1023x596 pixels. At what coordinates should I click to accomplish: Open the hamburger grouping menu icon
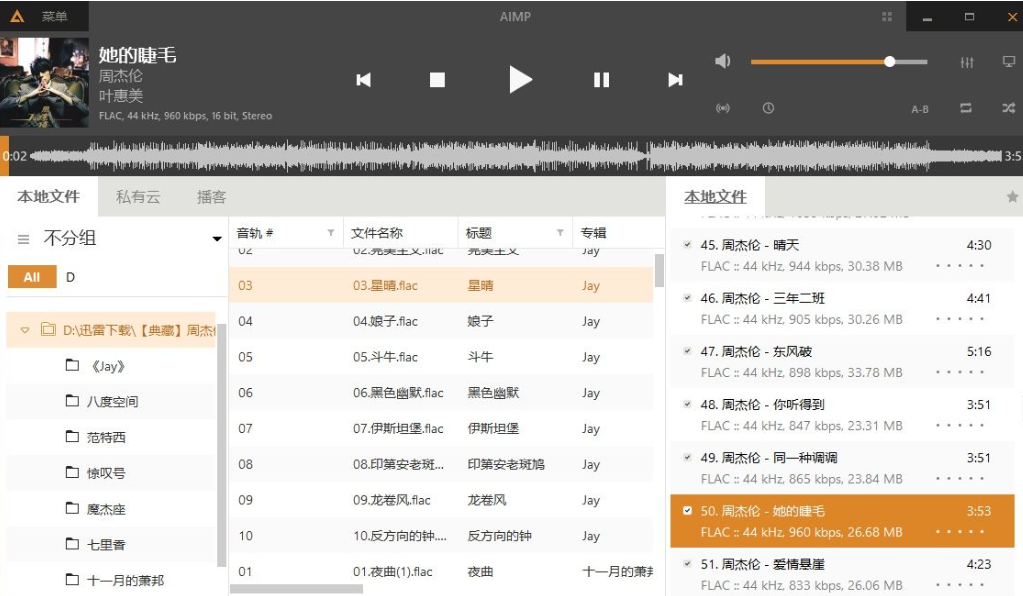click(x=23, y=239)
